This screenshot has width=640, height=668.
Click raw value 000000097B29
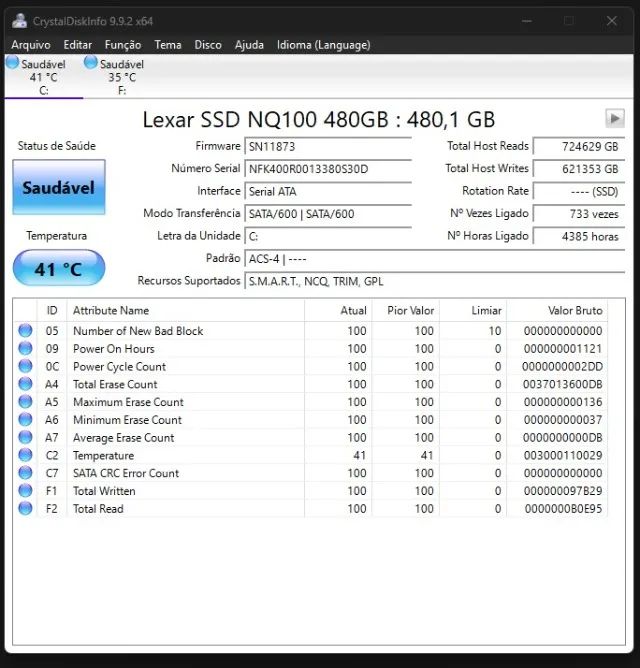tap(563, 491)
